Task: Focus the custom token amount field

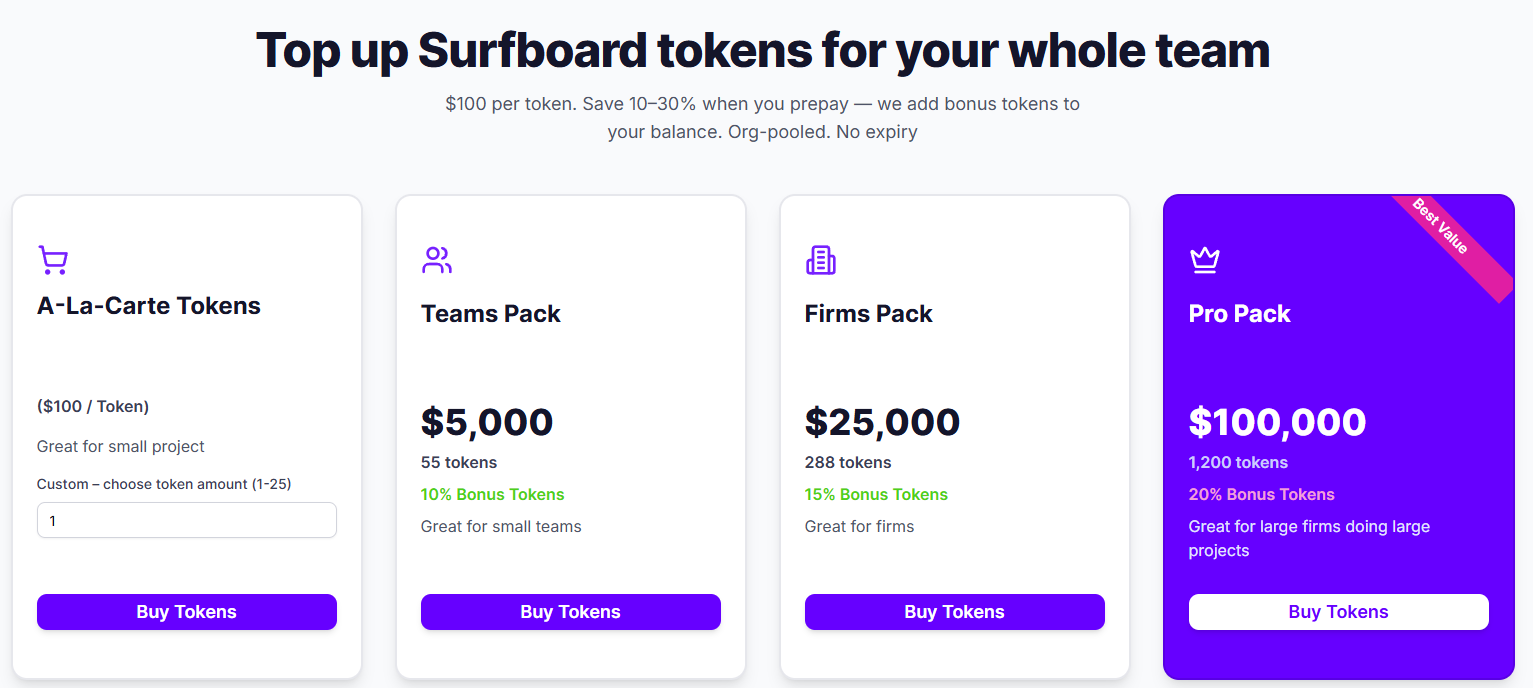Action: [187, 521]
